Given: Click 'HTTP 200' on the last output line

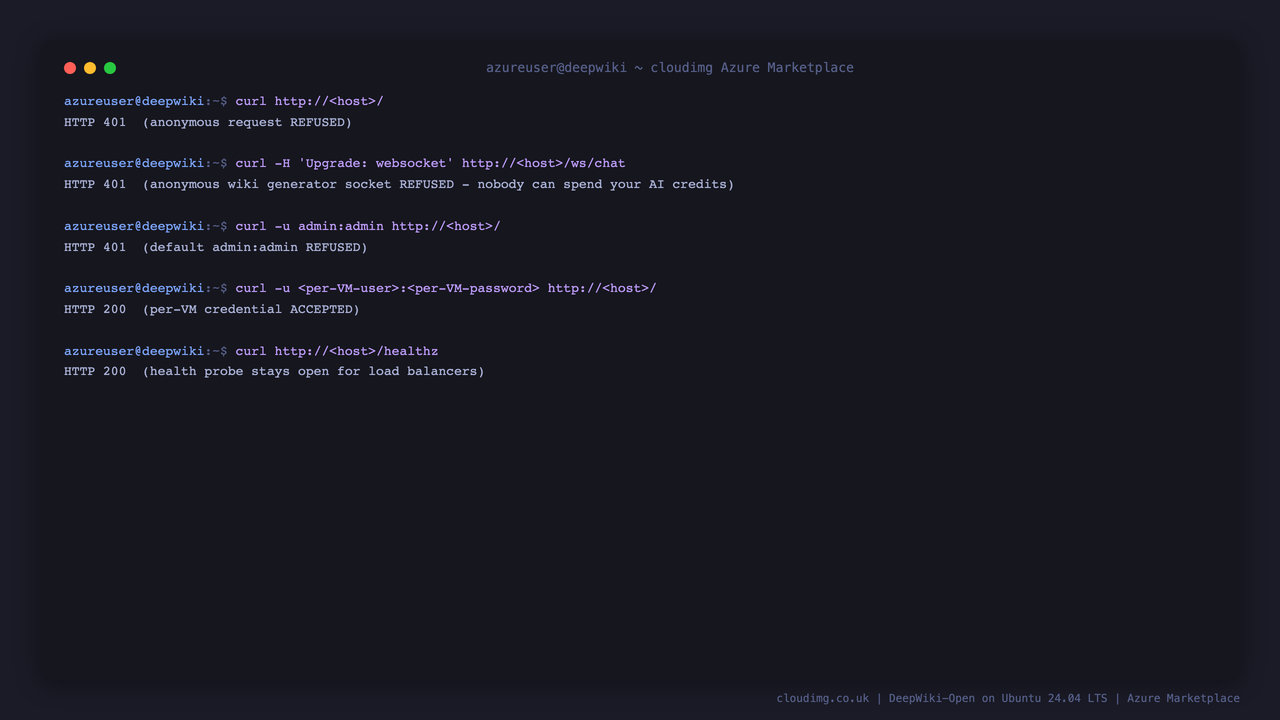Looking at the screenshot, I should 95,371.
